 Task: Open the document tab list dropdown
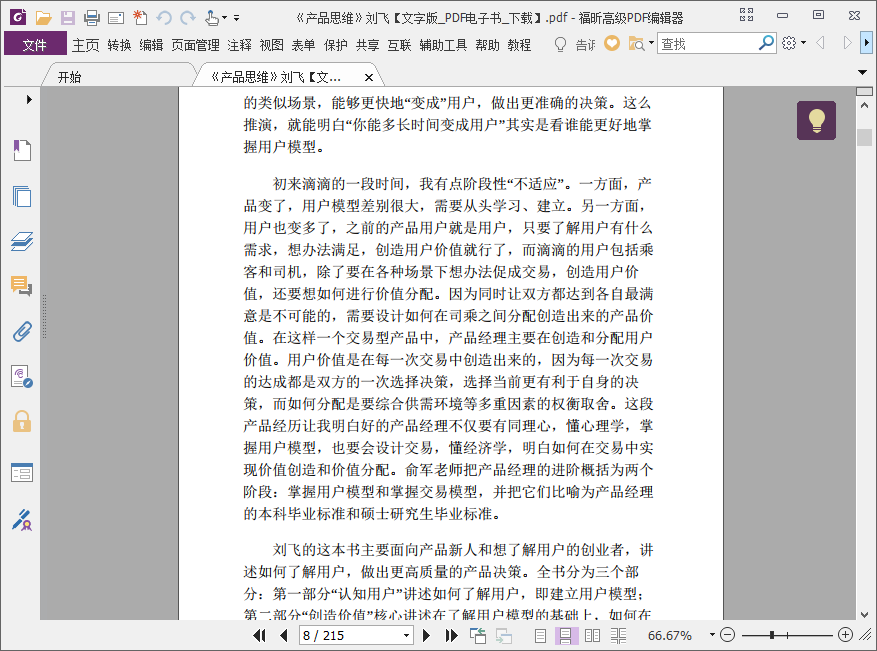click(x=862, y=72)
